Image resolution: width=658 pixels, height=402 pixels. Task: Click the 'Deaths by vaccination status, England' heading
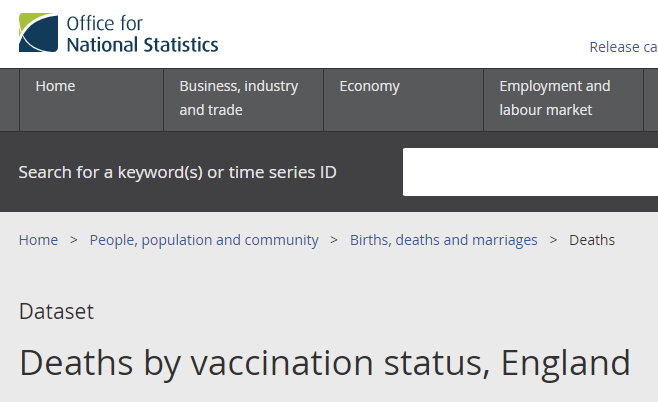pyautogui.click(x=324, y=362)
